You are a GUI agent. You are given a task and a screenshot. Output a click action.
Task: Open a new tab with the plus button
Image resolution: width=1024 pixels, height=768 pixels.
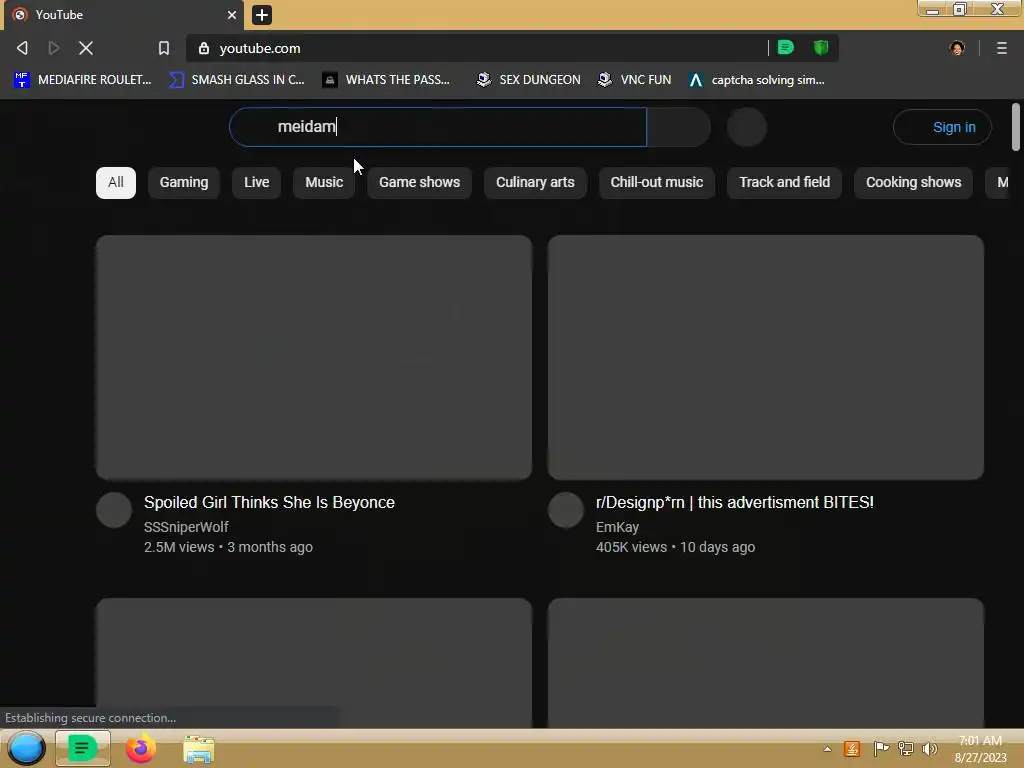point(262,14)
